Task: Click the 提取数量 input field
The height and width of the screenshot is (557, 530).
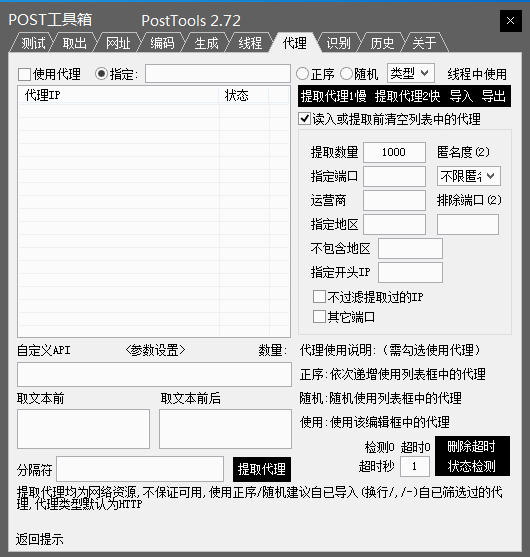Action: (x=394, y=152)
